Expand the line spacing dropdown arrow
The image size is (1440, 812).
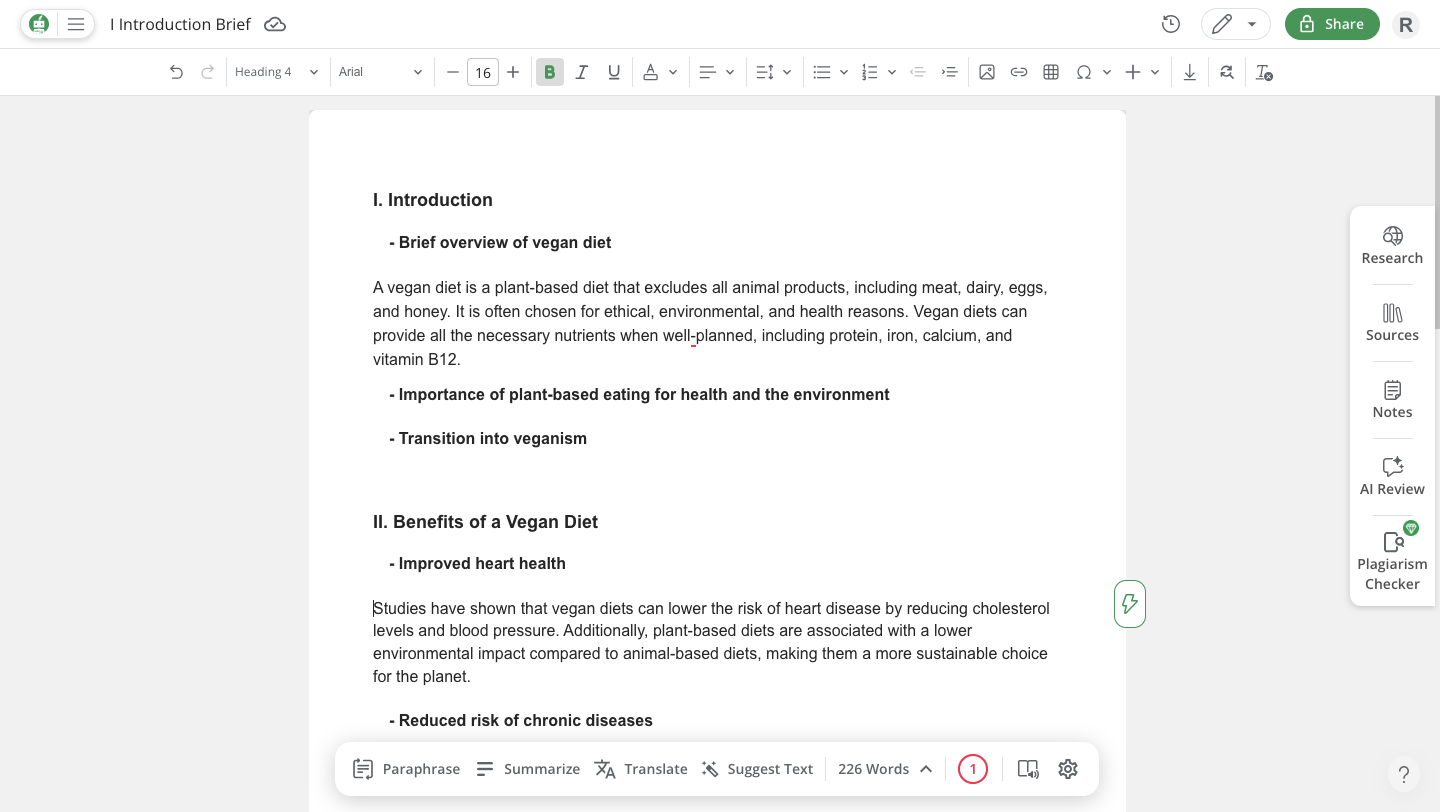click(x=787, y=72)
